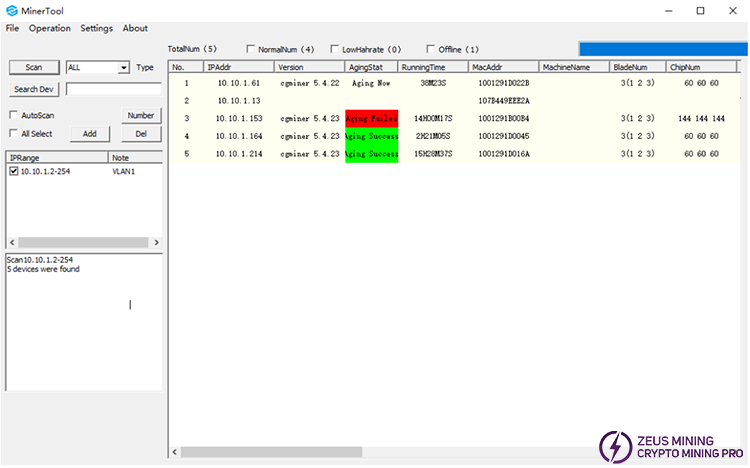
Task: Click the red Aging Failed status cell
Action: tap(371, 118)
